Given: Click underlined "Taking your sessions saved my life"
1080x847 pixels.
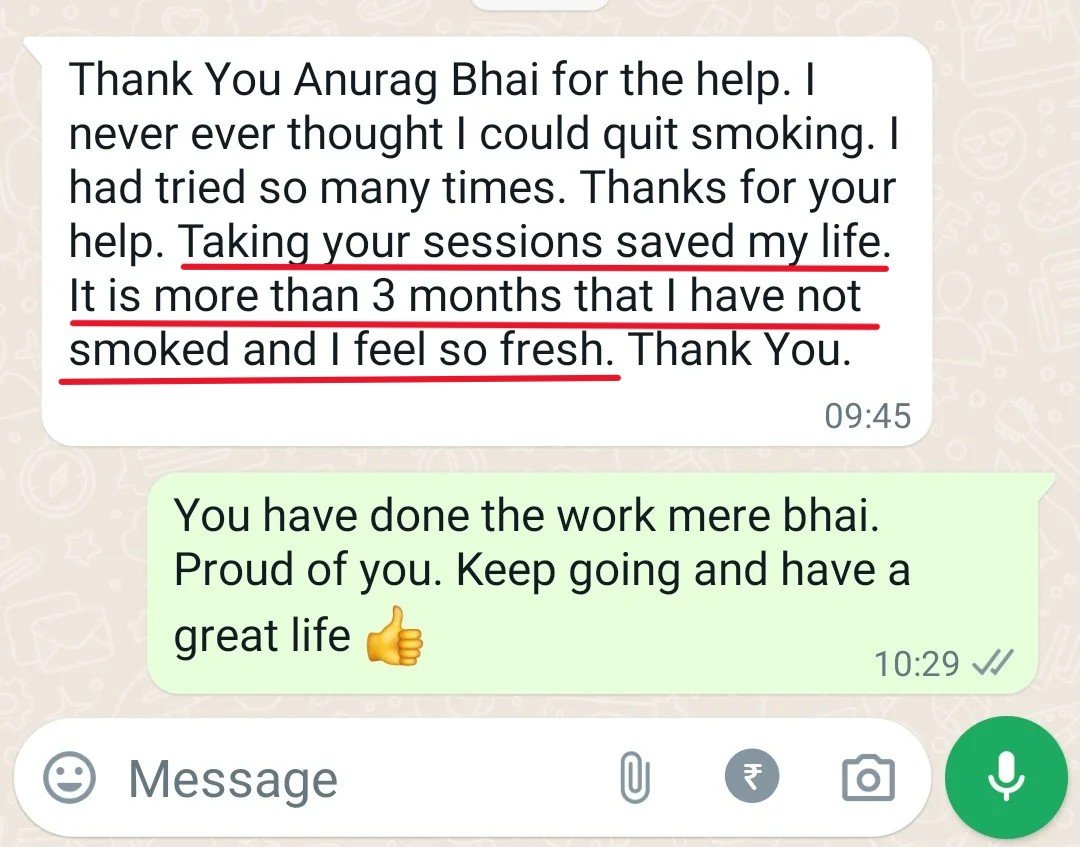Looking at the screenshot, I should pyautogui.click(x=530, y=242).
